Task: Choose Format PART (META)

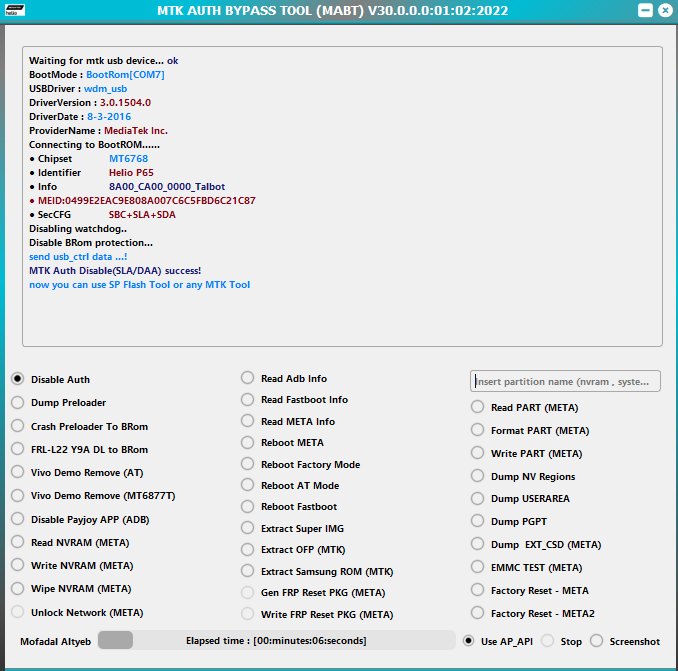Action: point(477,430)
